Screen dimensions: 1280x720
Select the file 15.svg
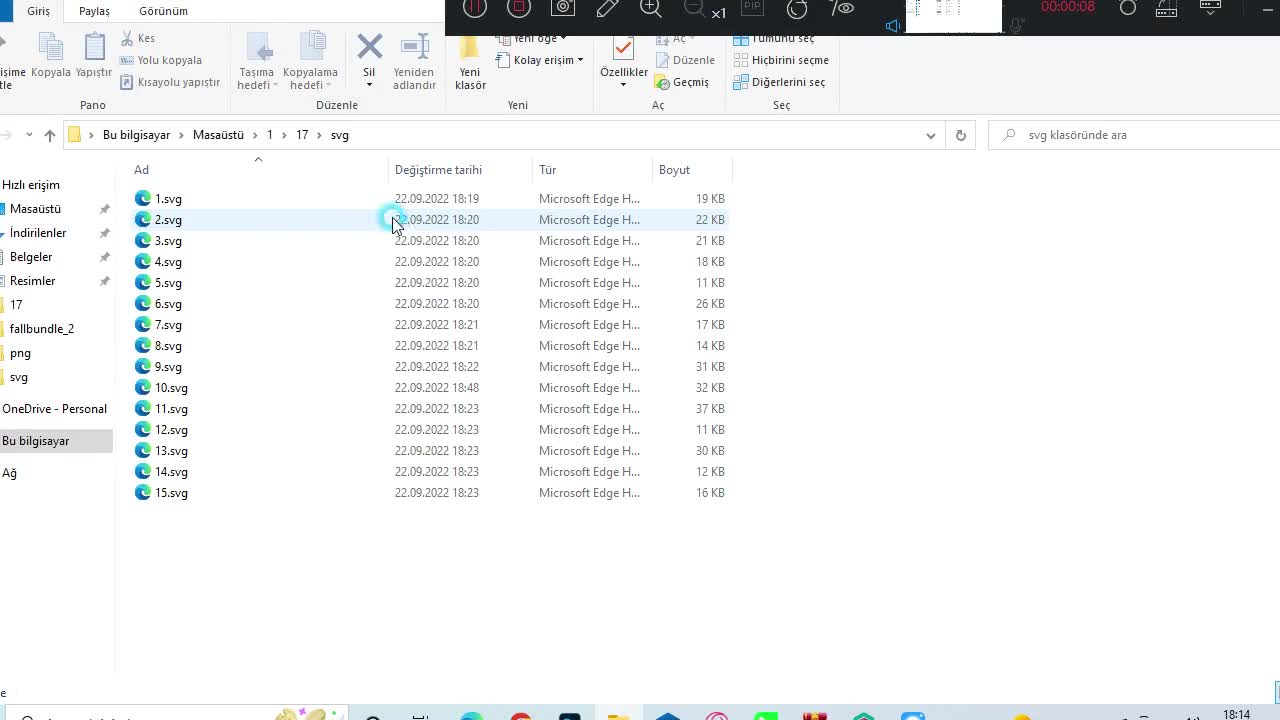coord(171,493)
